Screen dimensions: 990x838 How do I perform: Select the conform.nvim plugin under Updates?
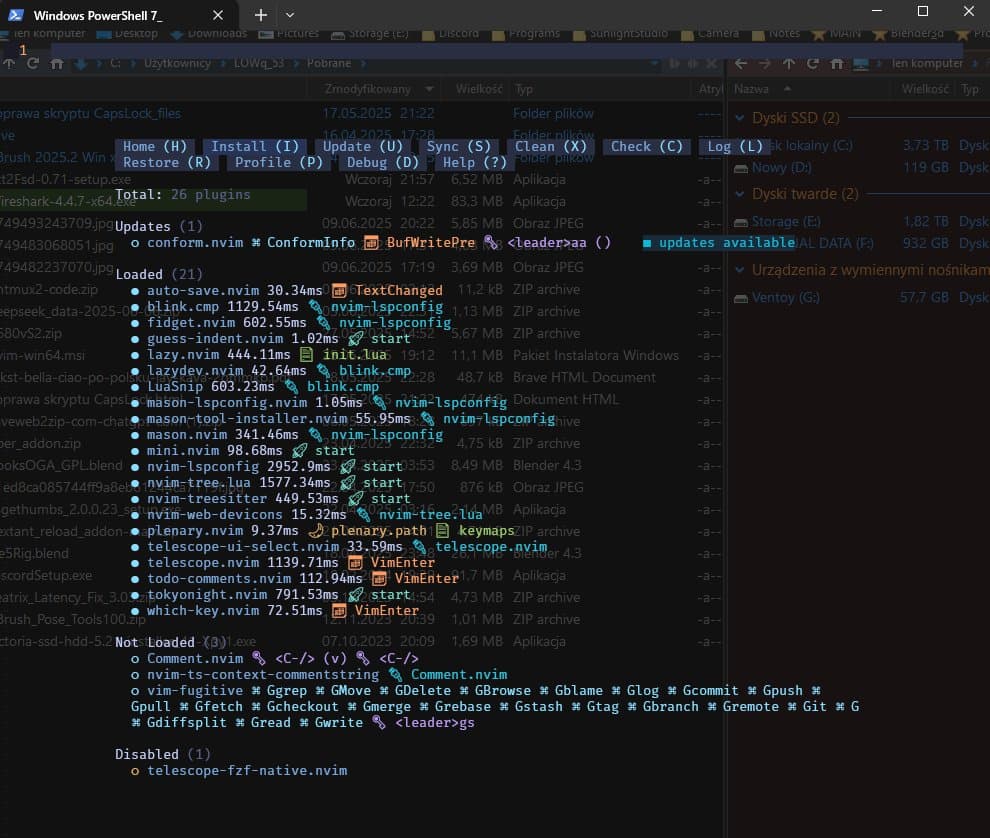click(x=194, y=242)
